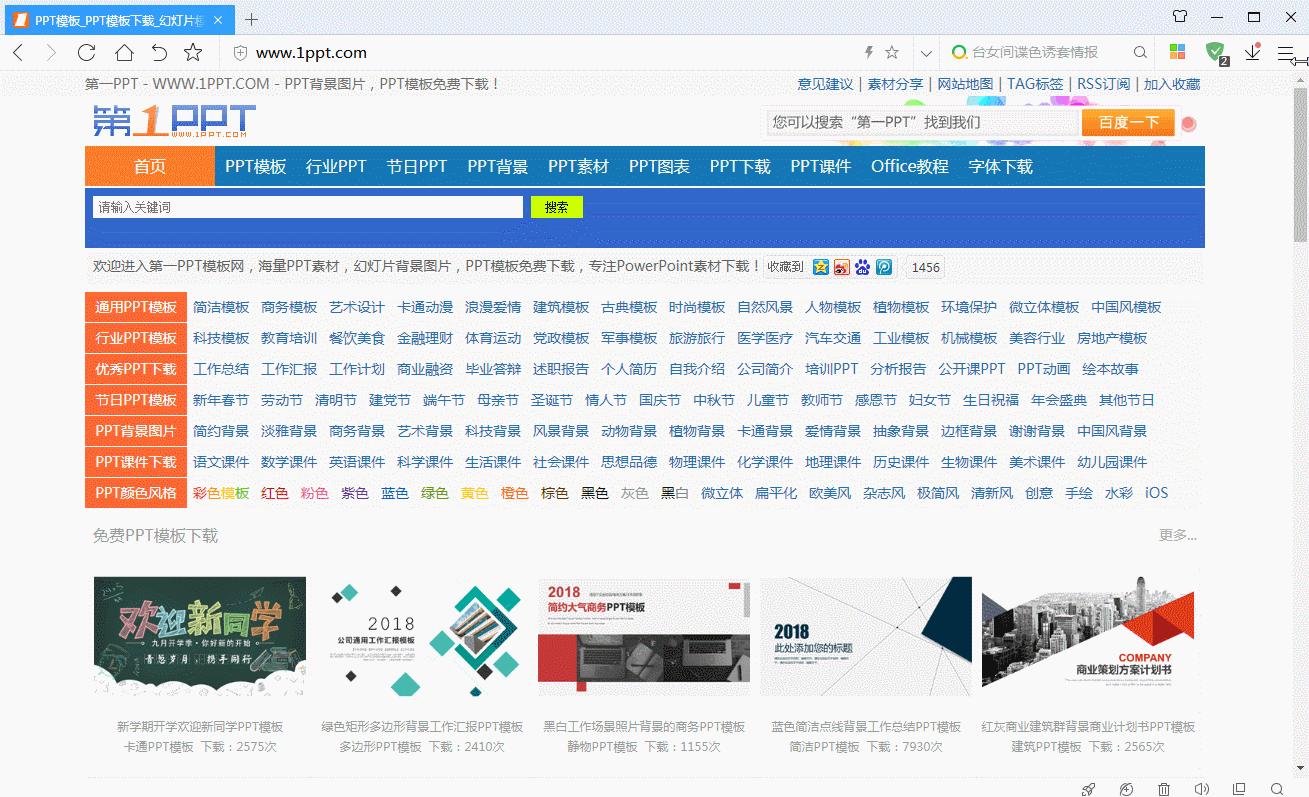Click the split window status icon
This screenshot has height=797, width=1309.
point(1239,789)
